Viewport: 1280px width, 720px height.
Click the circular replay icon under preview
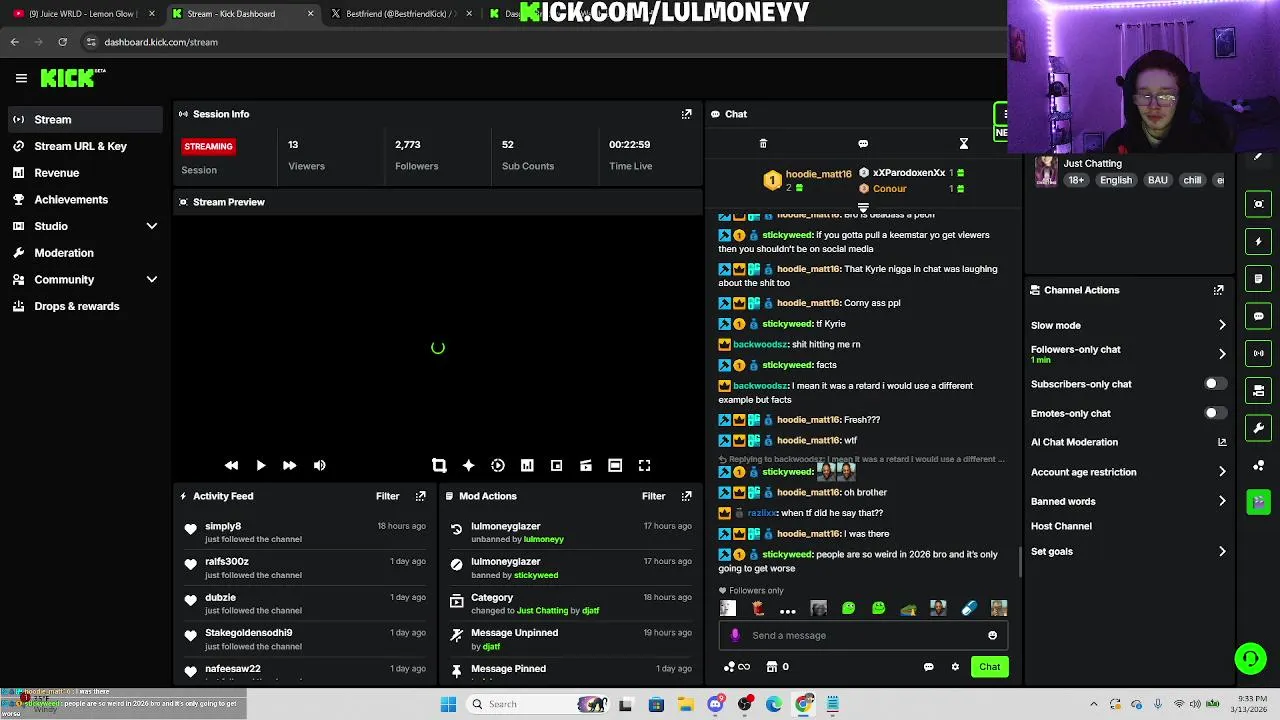498,465
